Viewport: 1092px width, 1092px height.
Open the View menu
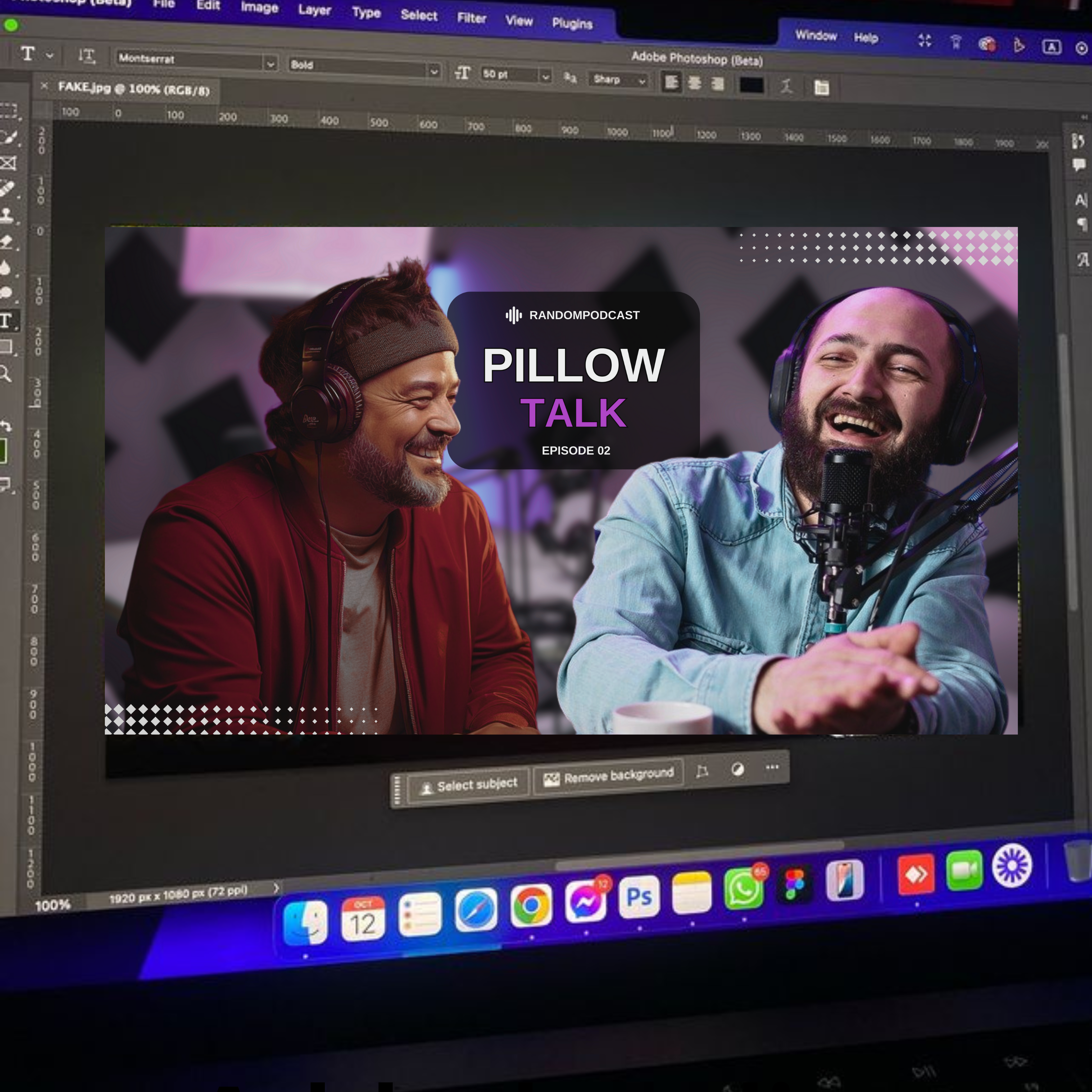click(519, 21)
